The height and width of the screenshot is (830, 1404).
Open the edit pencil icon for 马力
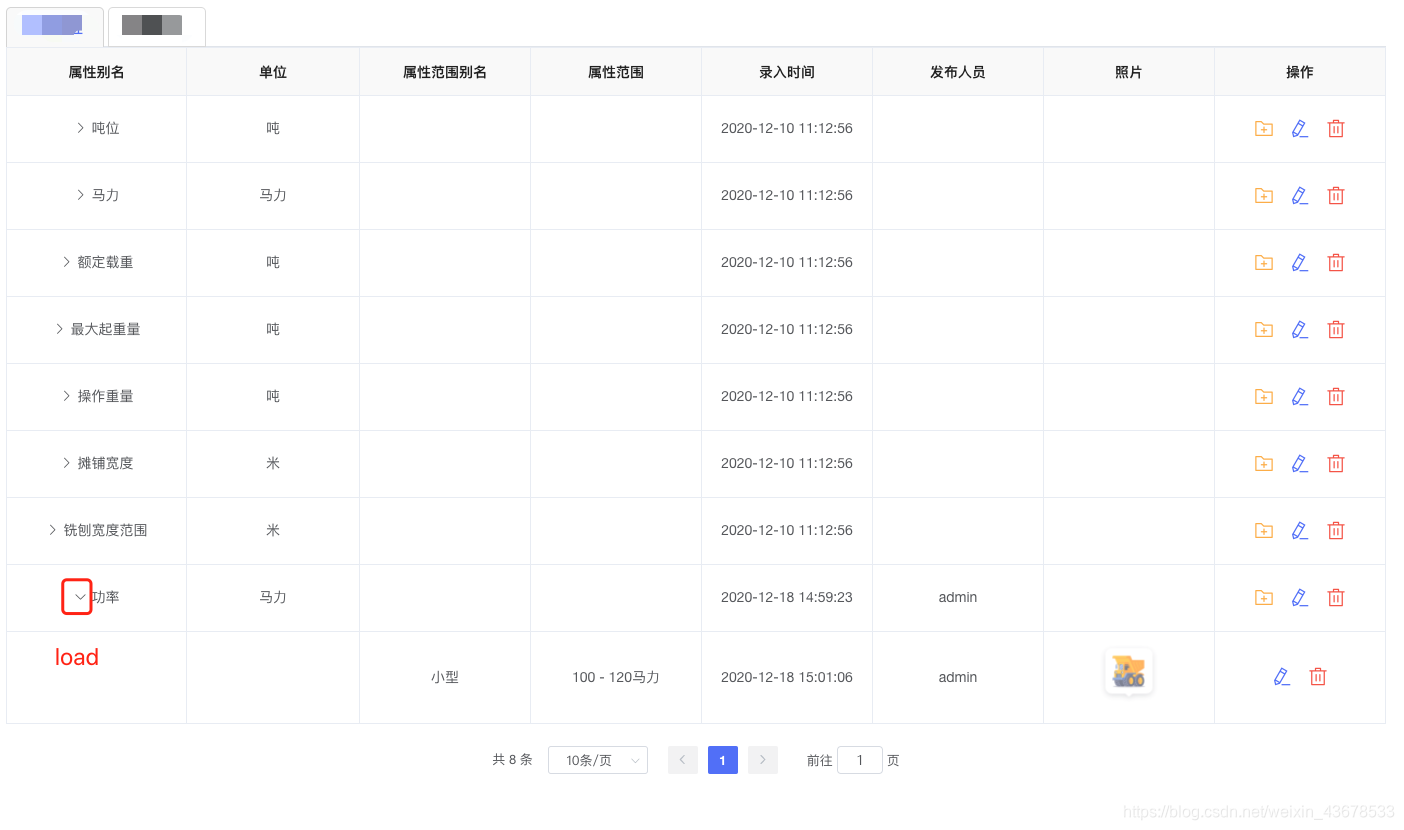1299,195
